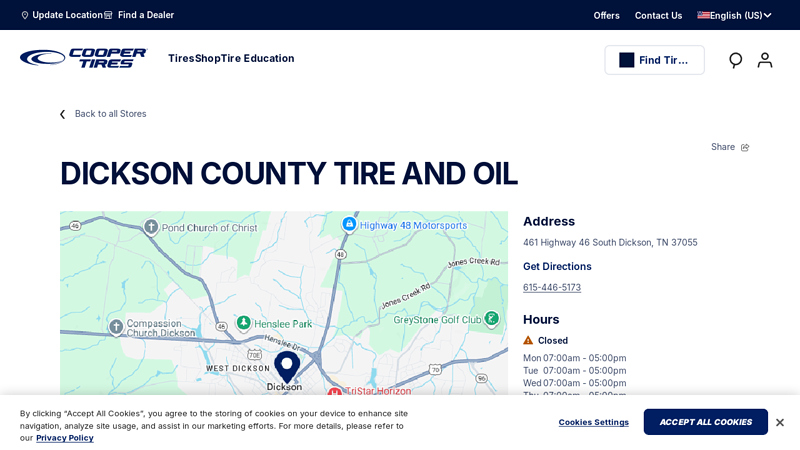Image resolution: width=800 pixels, height=450 pixels.
Task: Click the TriStar Horizon hospital marker
Action: point(334,392)
